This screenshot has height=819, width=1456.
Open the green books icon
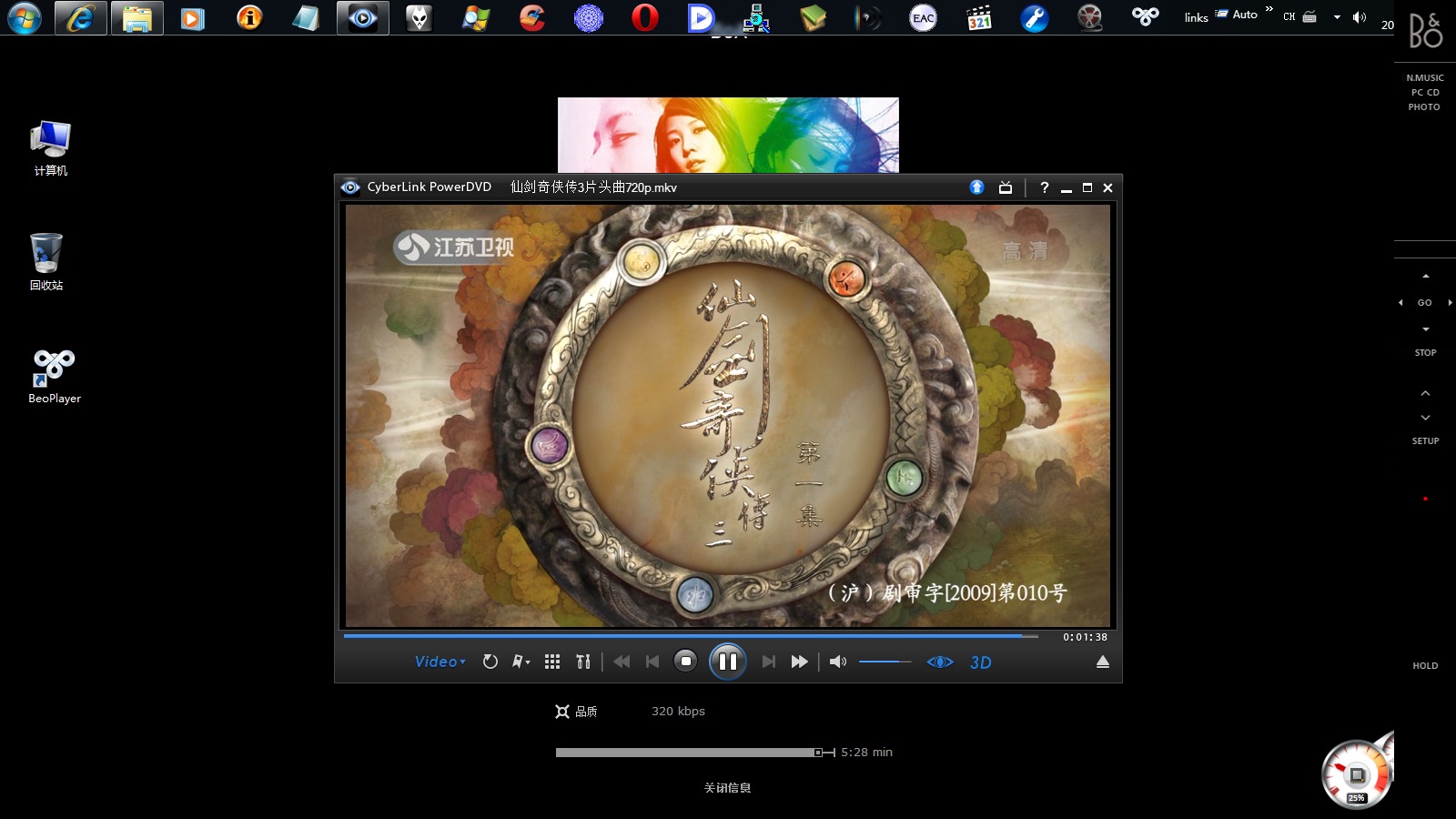(x=813, y=17)
